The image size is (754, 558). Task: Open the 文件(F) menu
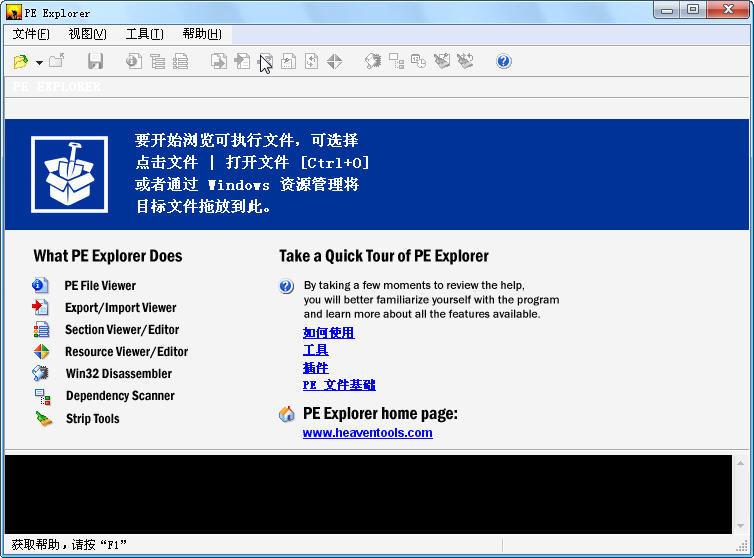(31, 34)
